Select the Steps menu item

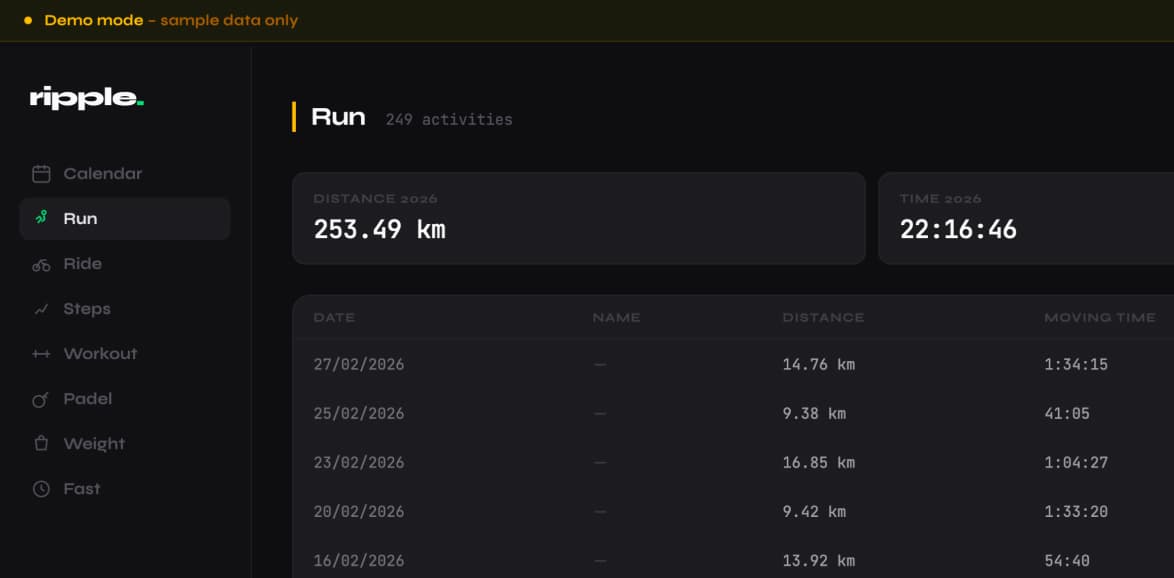coord(87,309)
